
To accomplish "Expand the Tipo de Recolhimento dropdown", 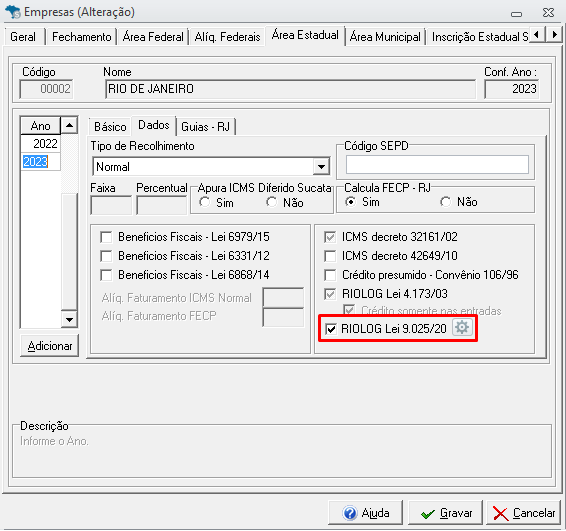I will coord(321,167).
